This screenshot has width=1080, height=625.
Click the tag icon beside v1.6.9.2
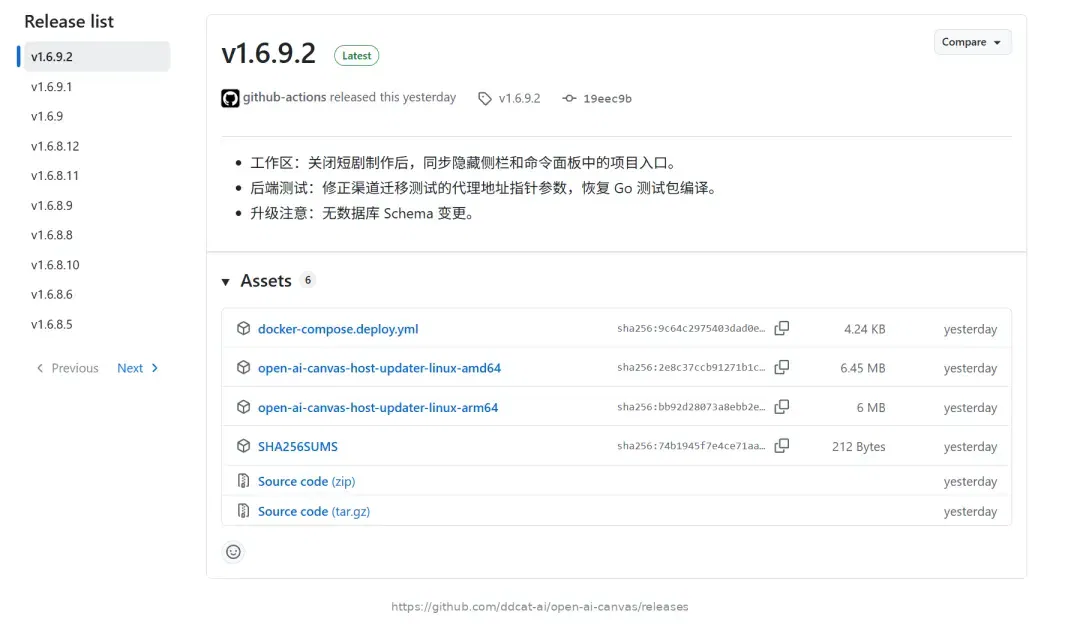click(x=485, y=99)
